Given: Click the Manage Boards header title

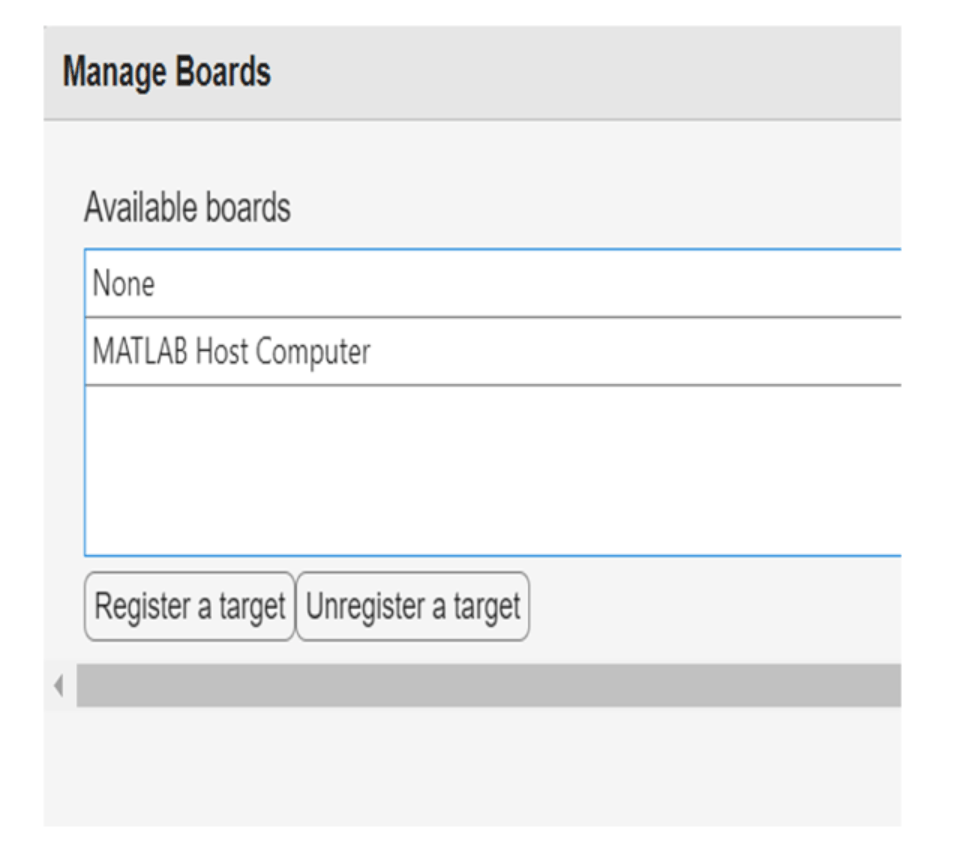Looking at the screenshot, I should tap(167, 73).
